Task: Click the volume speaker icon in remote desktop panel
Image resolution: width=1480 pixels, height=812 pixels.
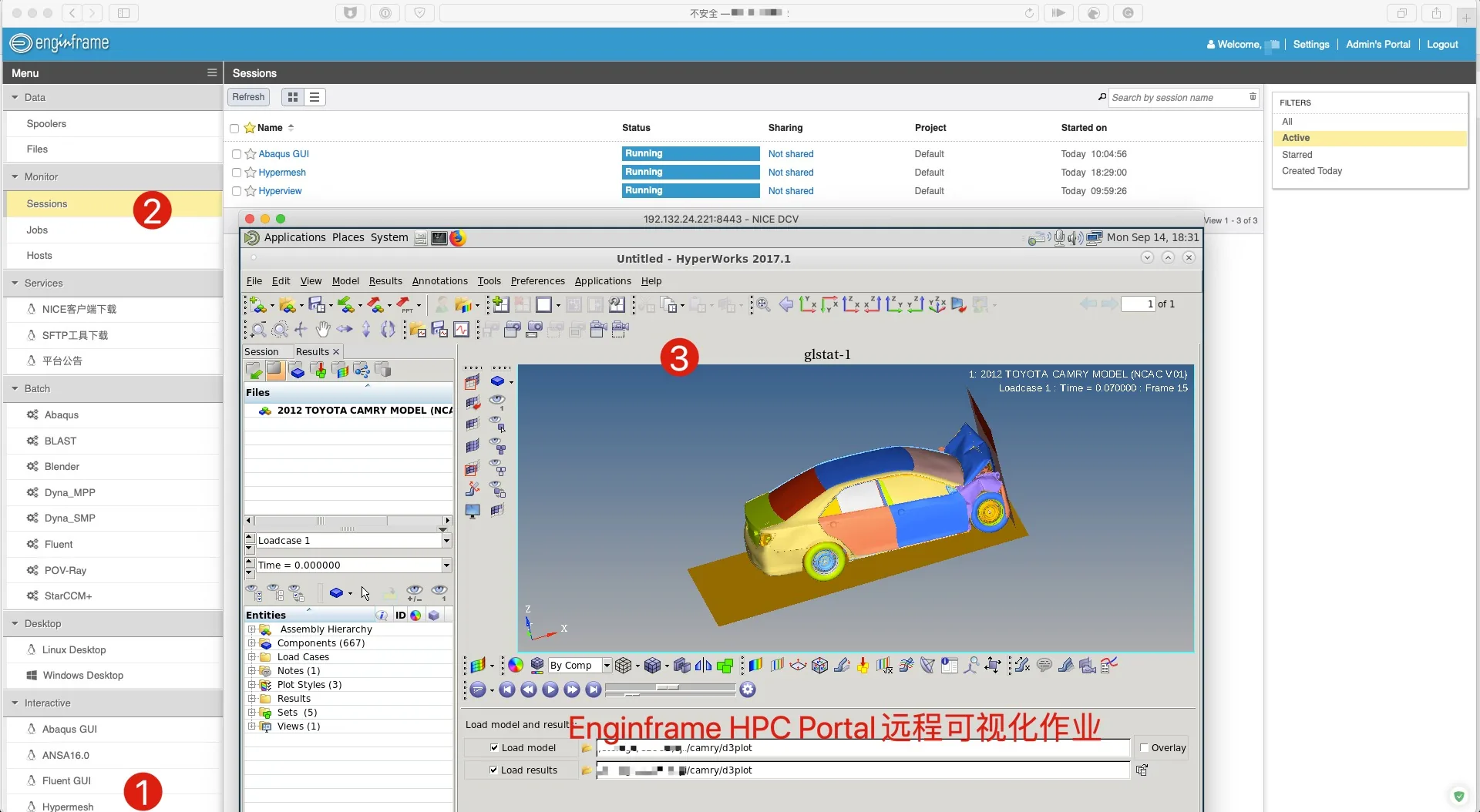Action: 1075,238
